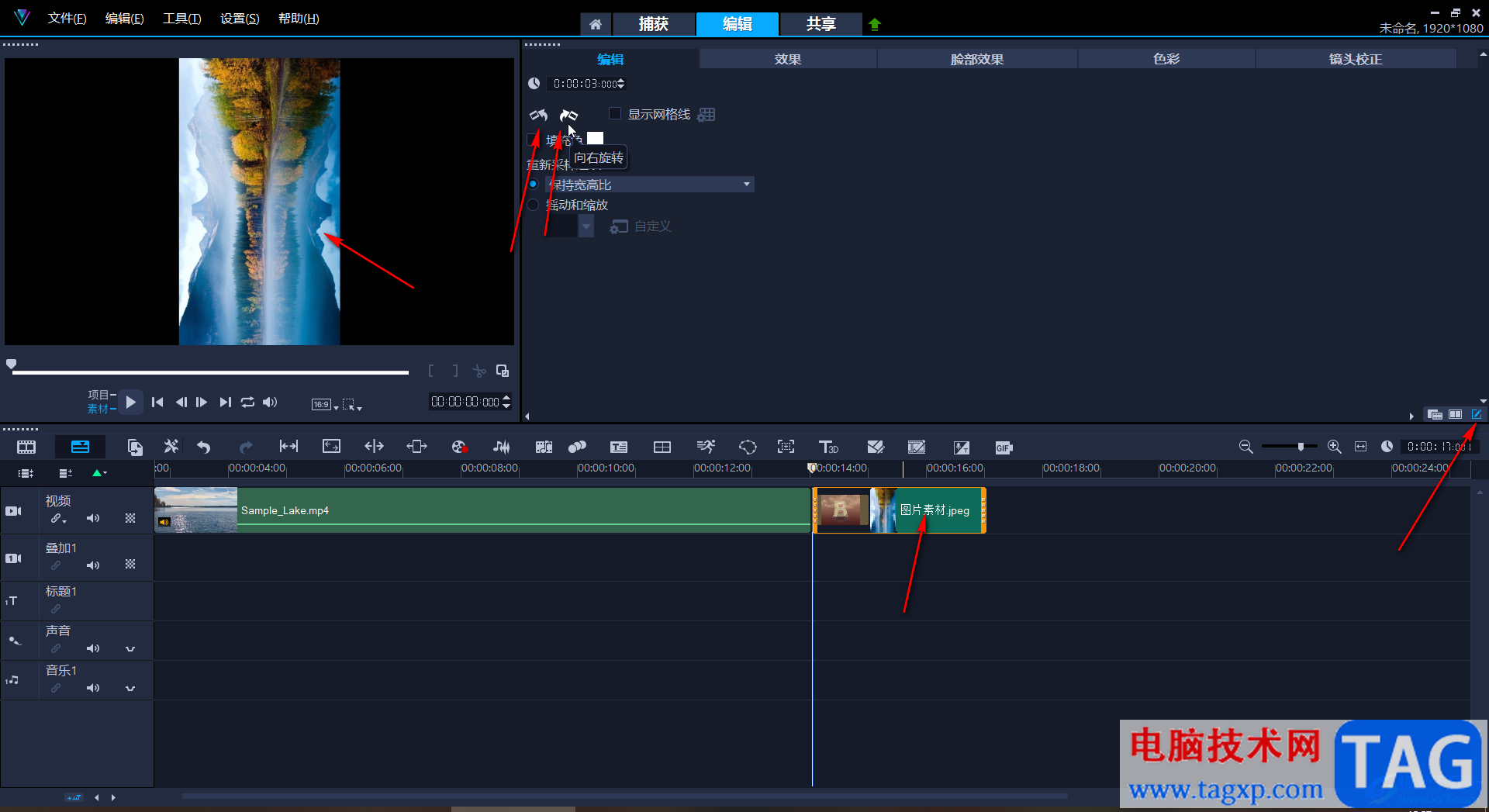Go to the home tab icon
The height and width of the screenshot is (812, 1489).
coord(596,24)
